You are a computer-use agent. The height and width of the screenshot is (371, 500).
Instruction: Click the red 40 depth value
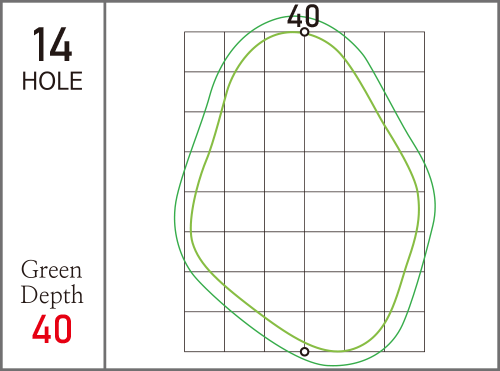(x=52, y=329)
